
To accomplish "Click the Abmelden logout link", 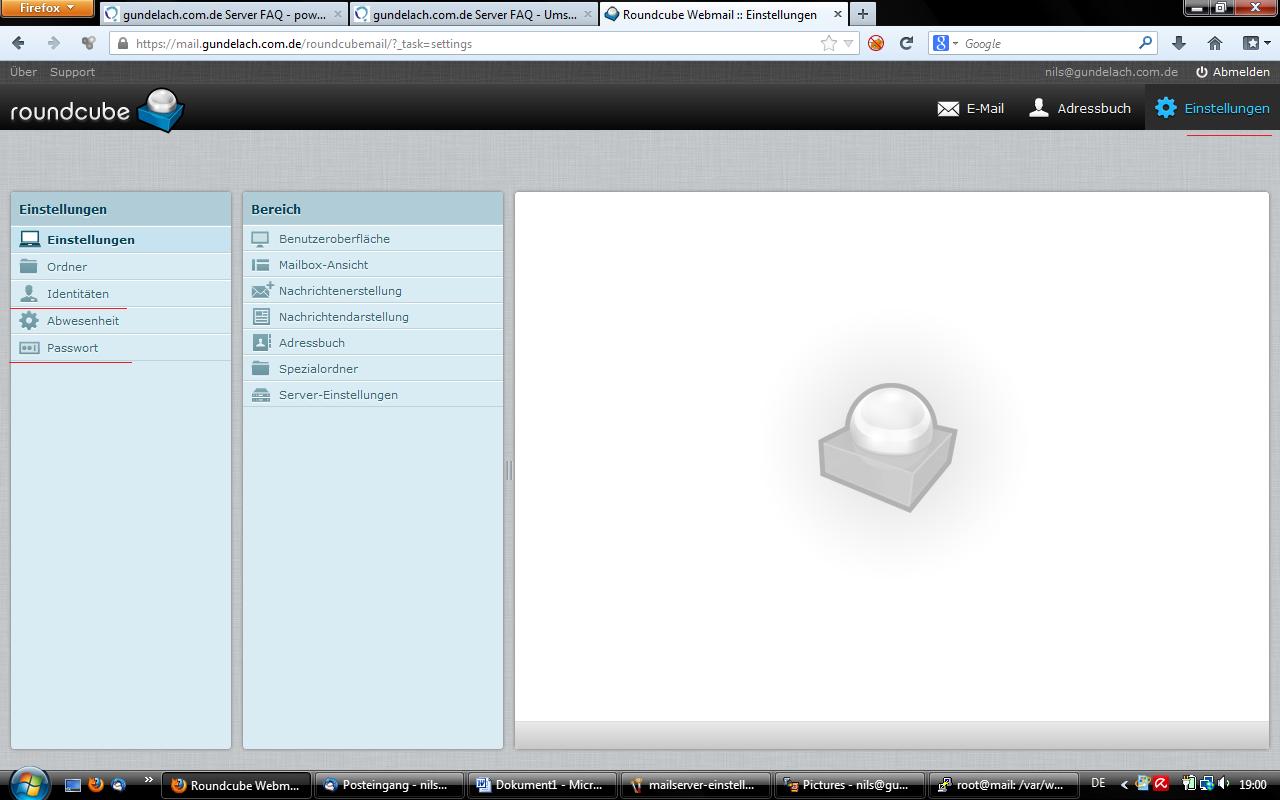I will coord(1232,72).
